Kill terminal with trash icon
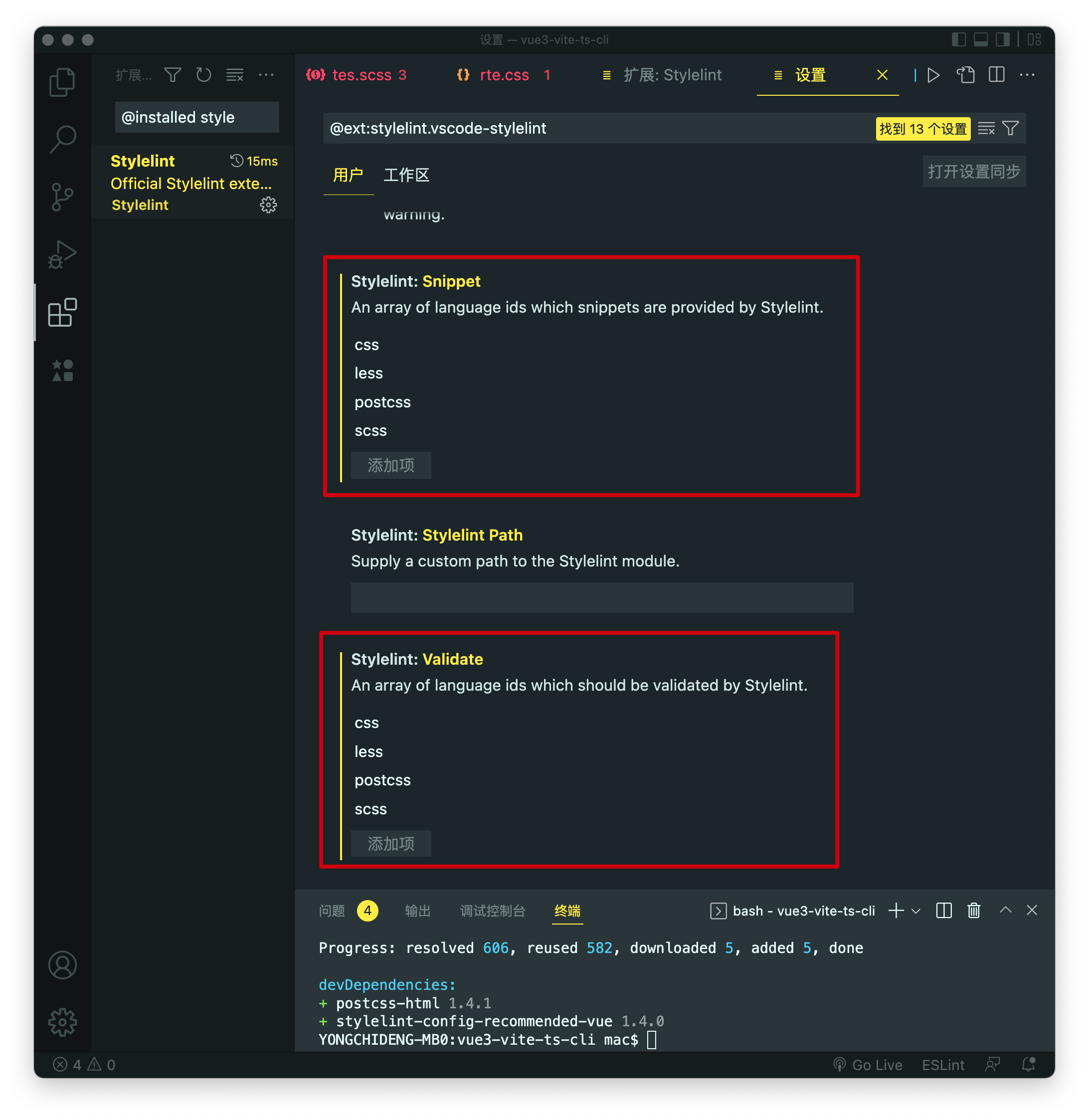 [973, 910]
